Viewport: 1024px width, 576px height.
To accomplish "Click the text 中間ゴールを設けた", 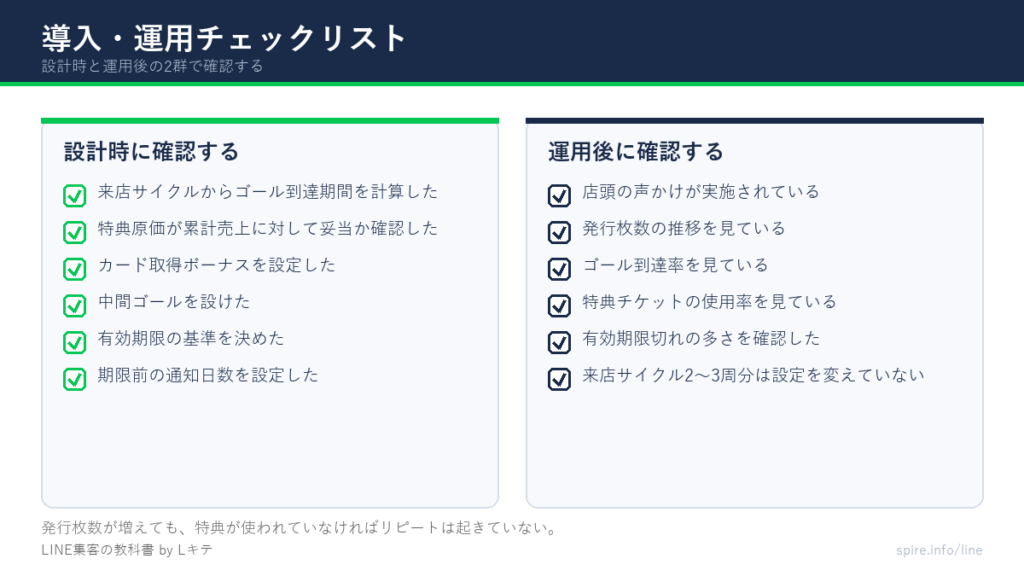I will click(174, 302).
